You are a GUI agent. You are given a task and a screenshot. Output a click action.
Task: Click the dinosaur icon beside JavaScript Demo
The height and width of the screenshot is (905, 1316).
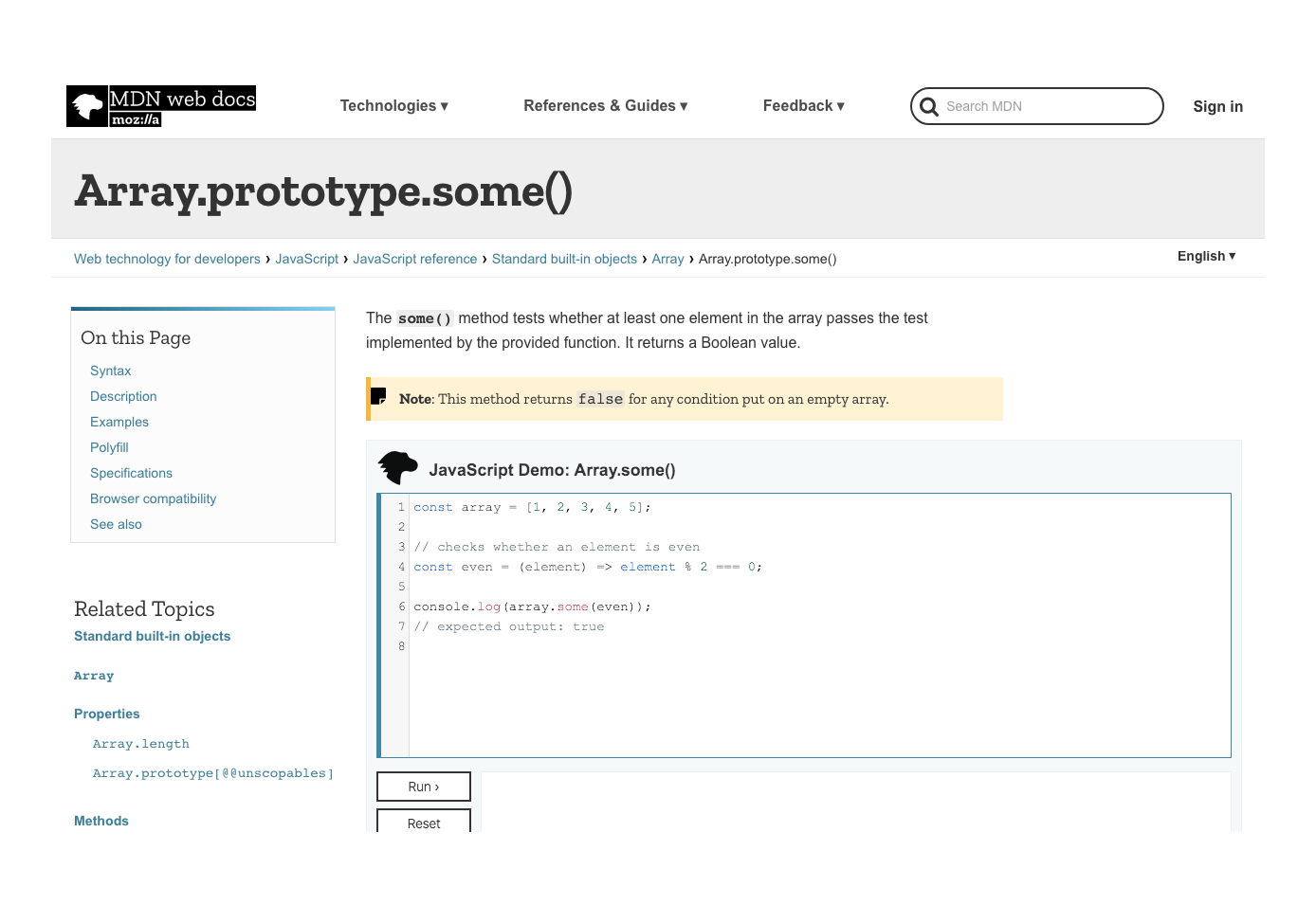pyautogui.click(x=398, y=469)
